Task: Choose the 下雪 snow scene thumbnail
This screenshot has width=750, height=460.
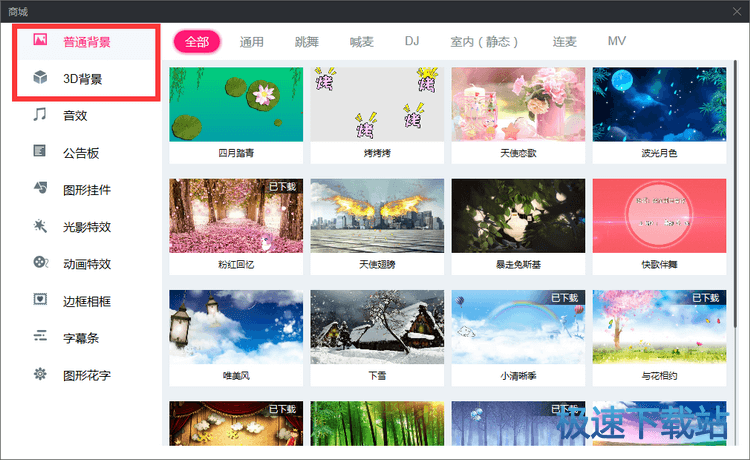Action: [x=377, y=327]
